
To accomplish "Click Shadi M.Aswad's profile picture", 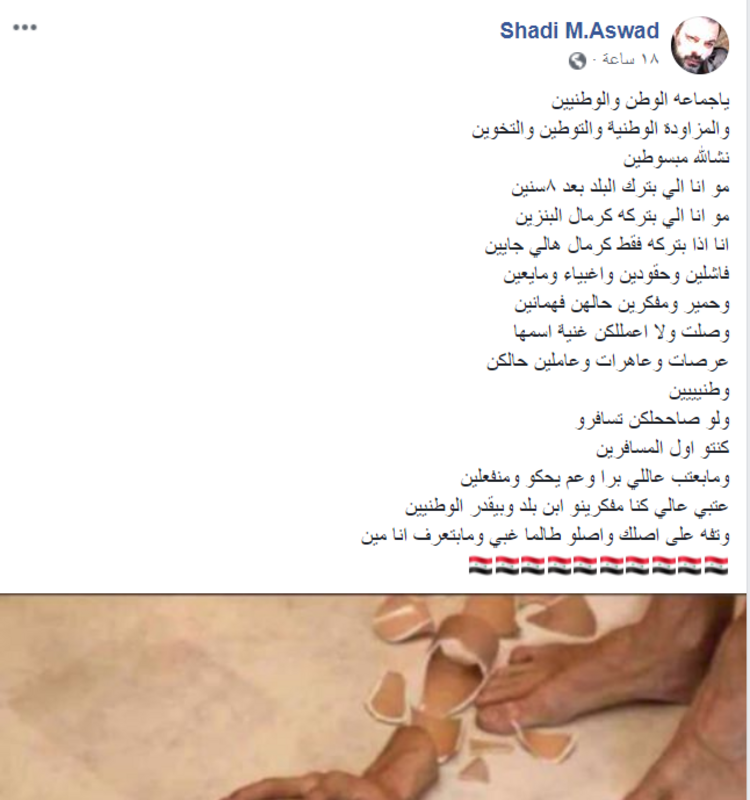I will tap(699, 45).
